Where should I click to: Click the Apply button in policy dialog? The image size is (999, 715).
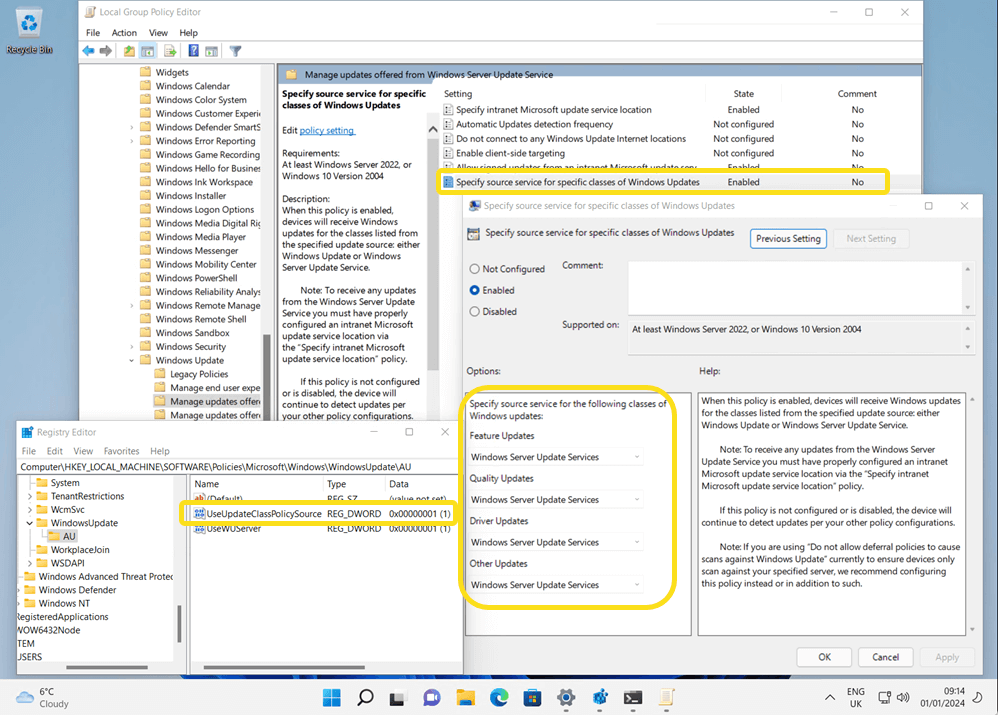[947, 657]
